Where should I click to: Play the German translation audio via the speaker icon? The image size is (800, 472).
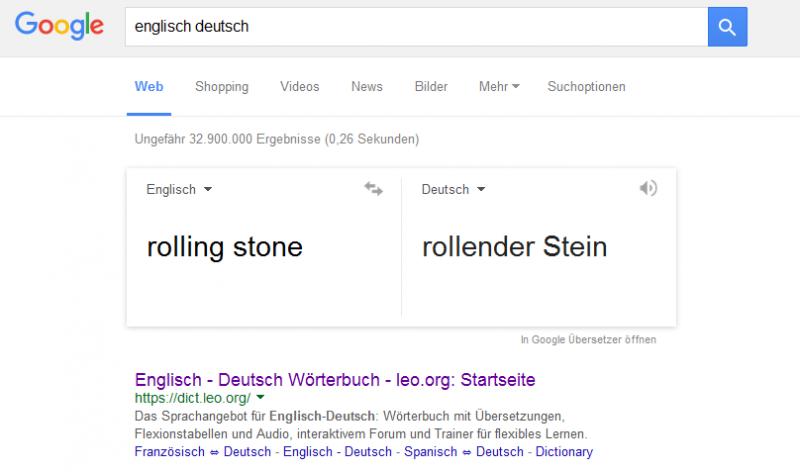[648, 188]
